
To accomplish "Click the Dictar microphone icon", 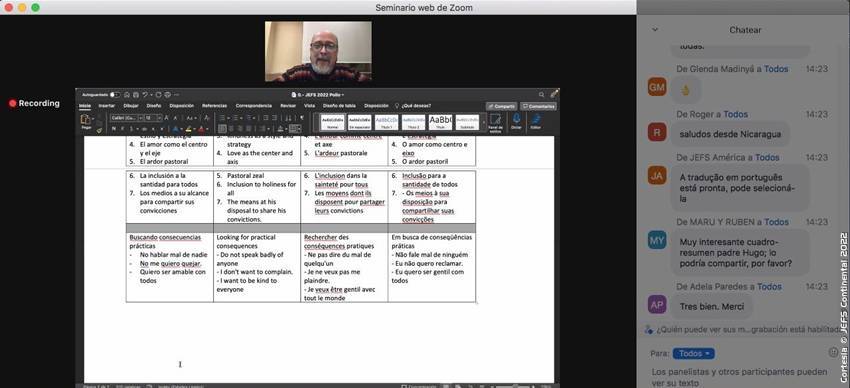I will click(x=516, y=121).
